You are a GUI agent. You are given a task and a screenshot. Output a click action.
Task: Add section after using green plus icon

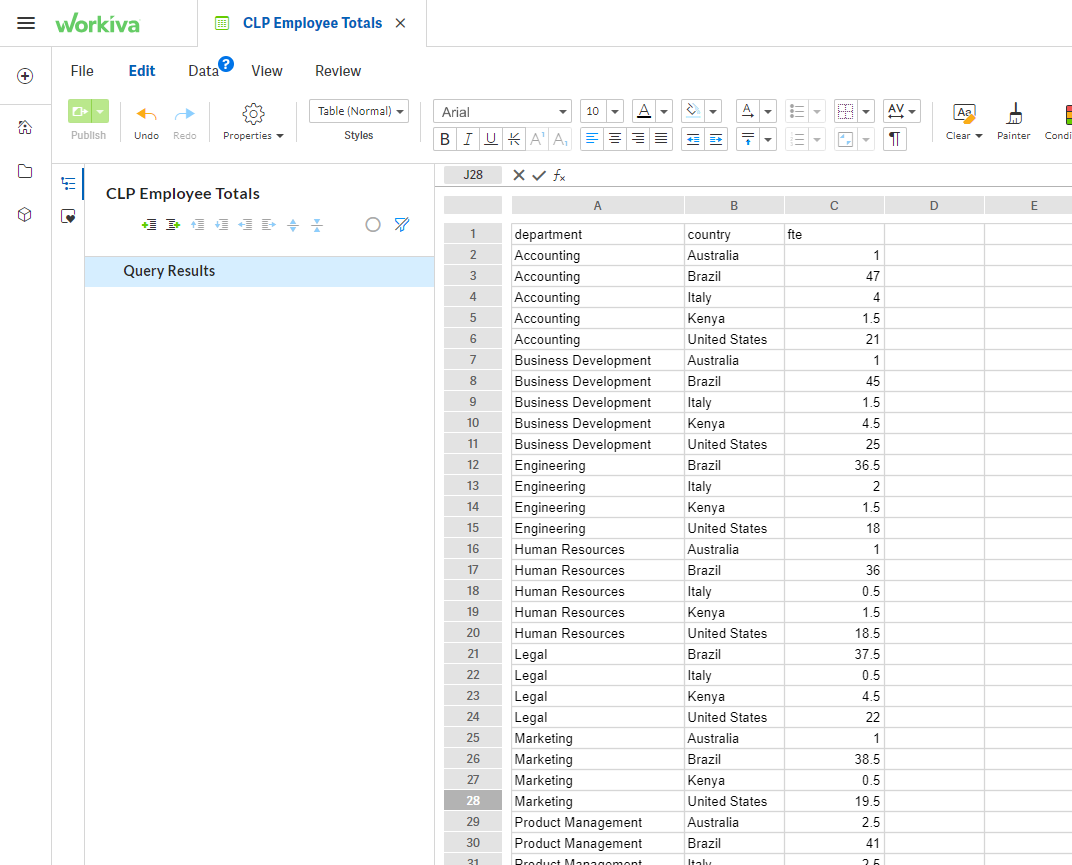pyautogui.click(x=173, y=225)
